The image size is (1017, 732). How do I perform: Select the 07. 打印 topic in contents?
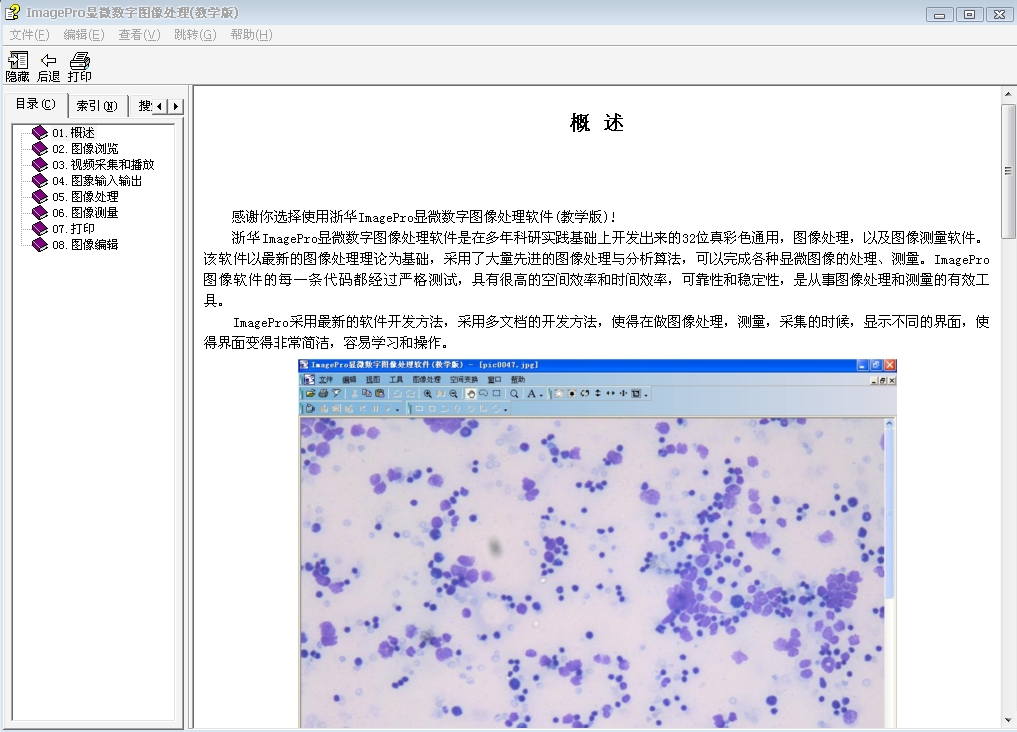(x=73, y=228)
